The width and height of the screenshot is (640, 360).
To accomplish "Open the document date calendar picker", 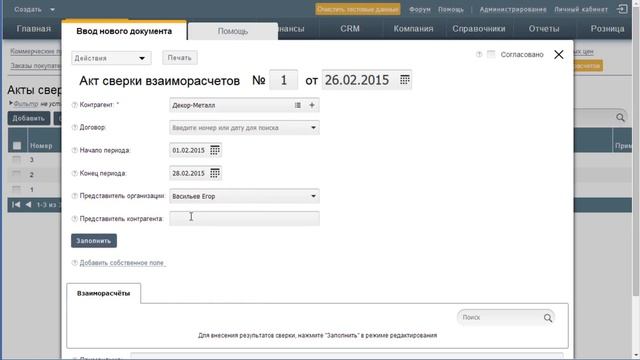I will [x=404, y=80].
